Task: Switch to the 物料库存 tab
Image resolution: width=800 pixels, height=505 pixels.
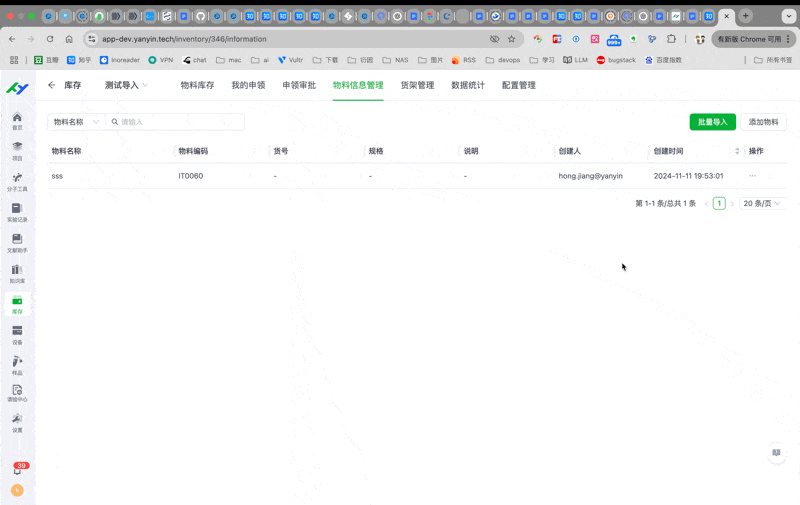Action: (197, 85)
